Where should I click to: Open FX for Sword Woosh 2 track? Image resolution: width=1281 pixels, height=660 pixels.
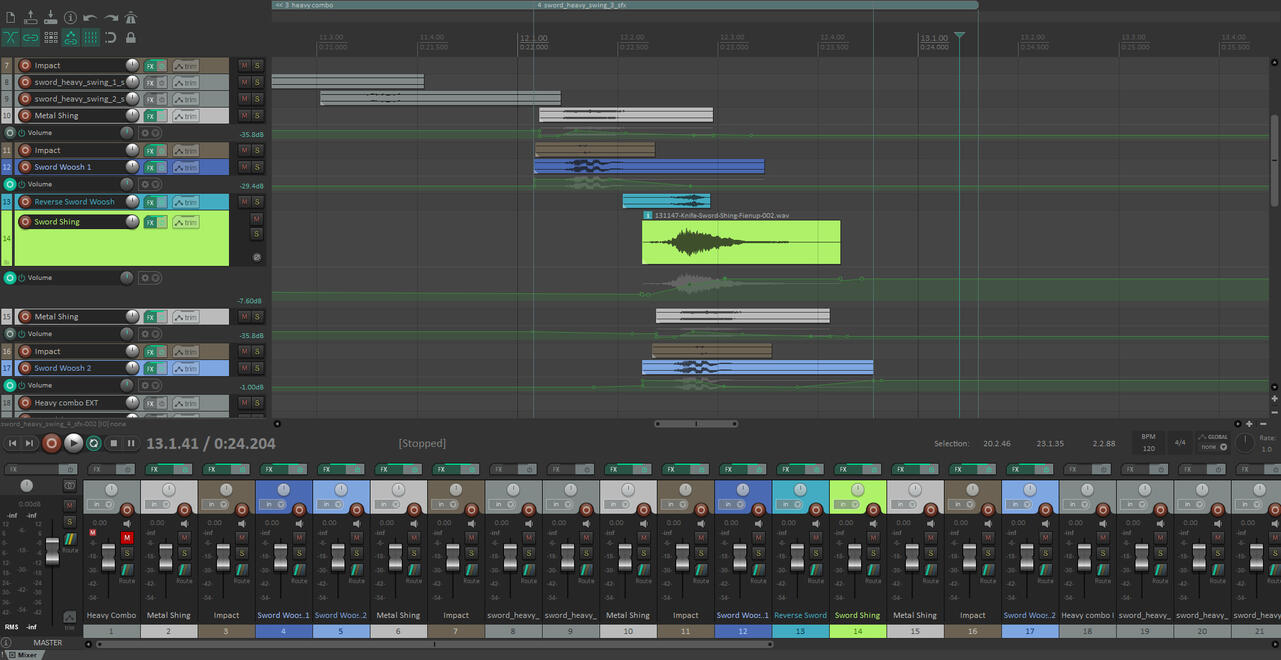click(150, 369)
